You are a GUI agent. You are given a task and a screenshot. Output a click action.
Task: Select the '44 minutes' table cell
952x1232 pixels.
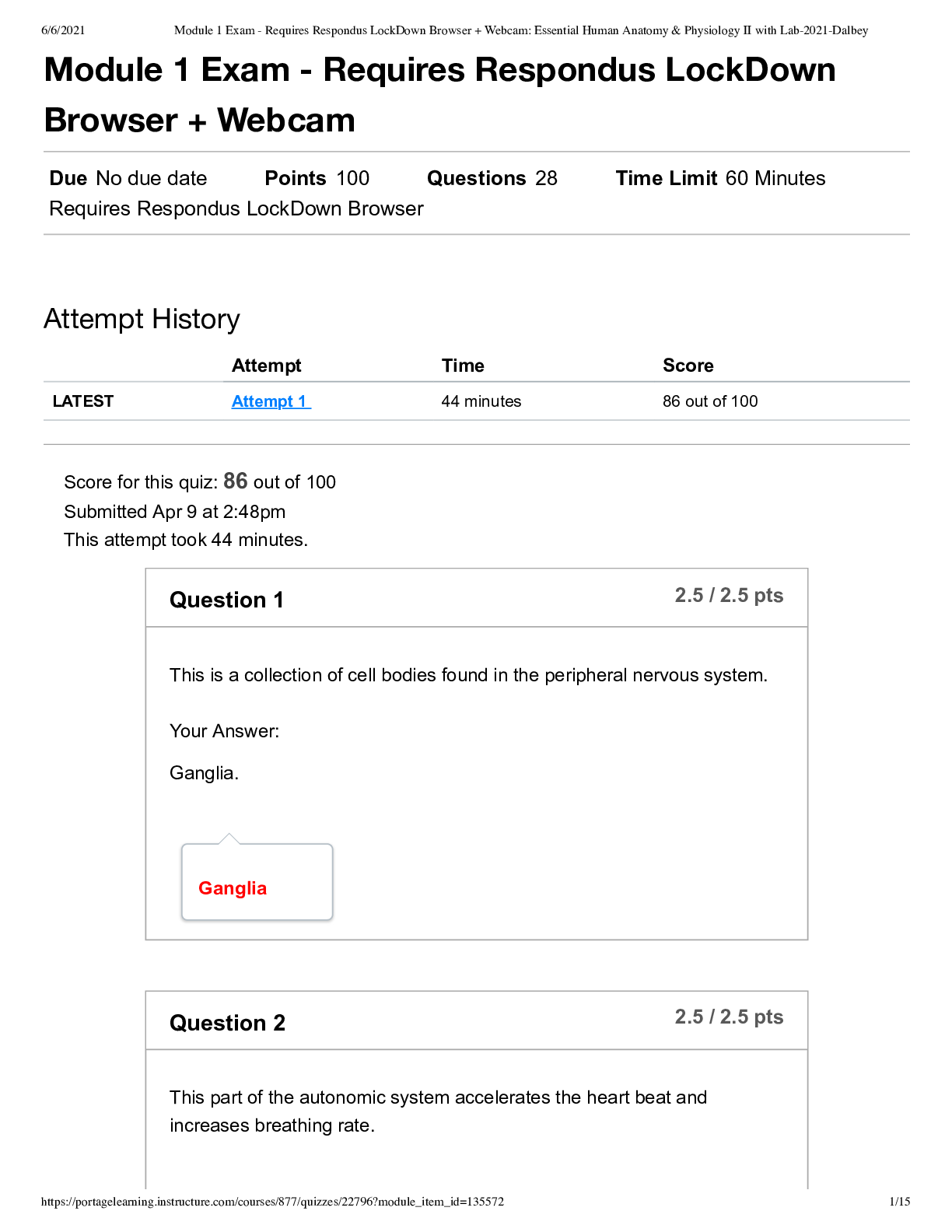(x=481, y=401)
